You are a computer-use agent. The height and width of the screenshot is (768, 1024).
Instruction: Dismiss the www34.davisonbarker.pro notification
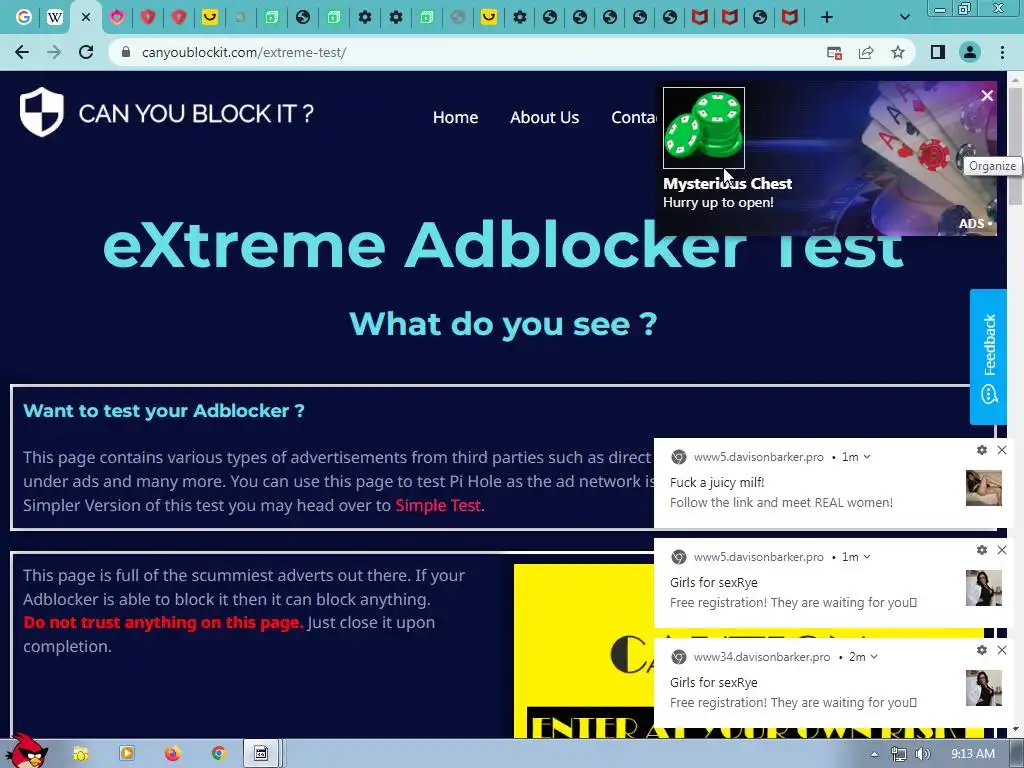[1002, 650]
